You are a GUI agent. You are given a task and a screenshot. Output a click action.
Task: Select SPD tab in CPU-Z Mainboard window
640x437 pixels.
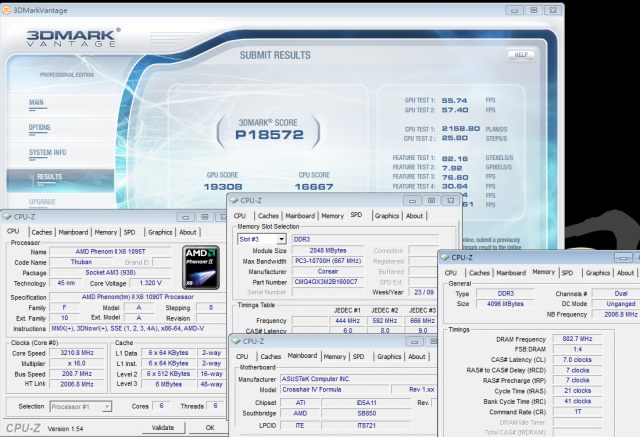pyautogui.click(x=358, y=357)
